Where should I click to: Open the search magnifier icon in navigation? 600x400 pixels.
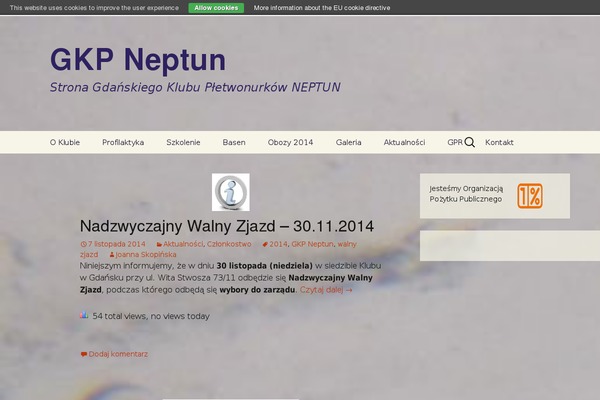coord(470,142)
